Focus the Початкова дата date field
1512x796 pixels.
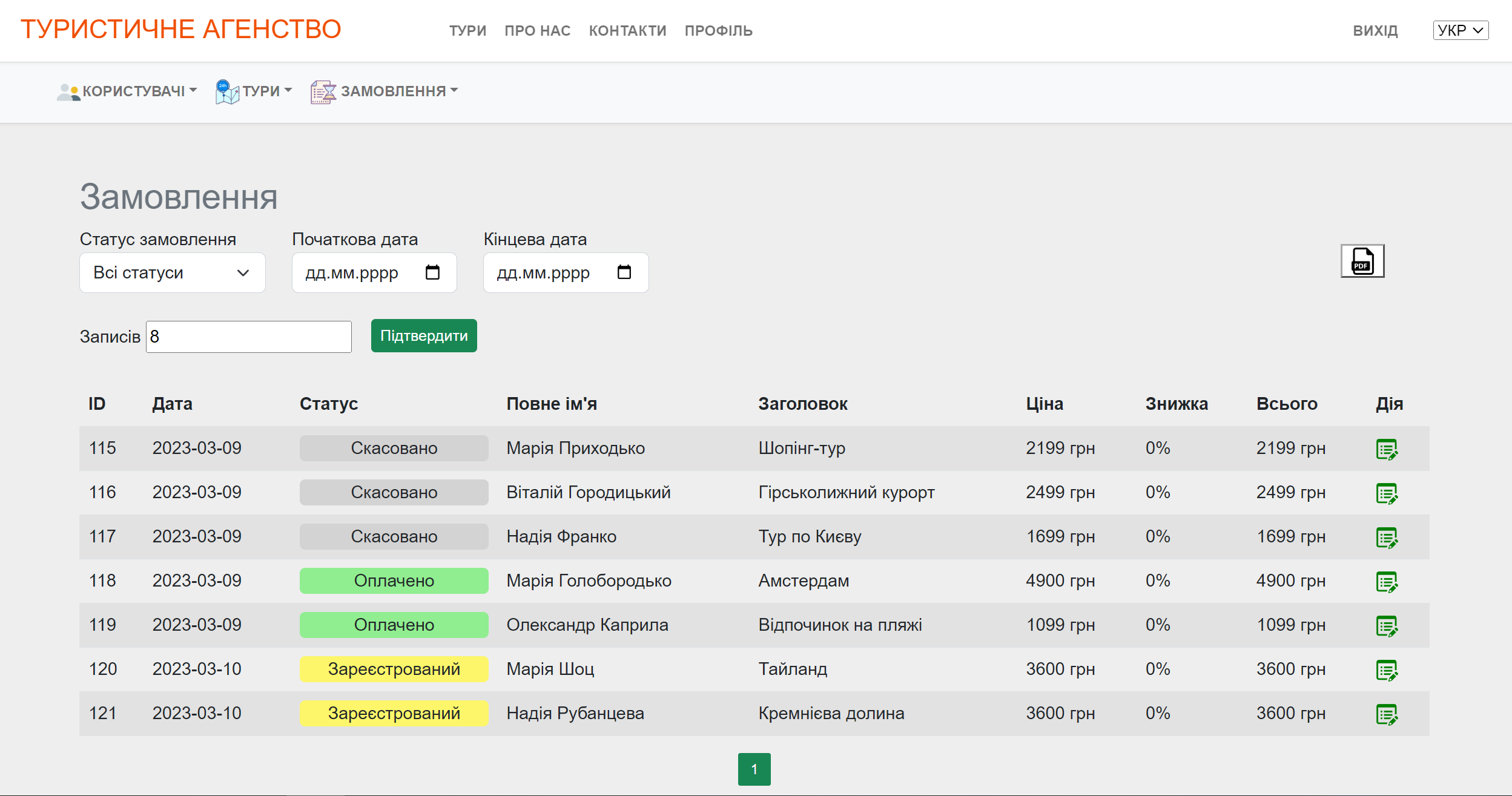374,272
